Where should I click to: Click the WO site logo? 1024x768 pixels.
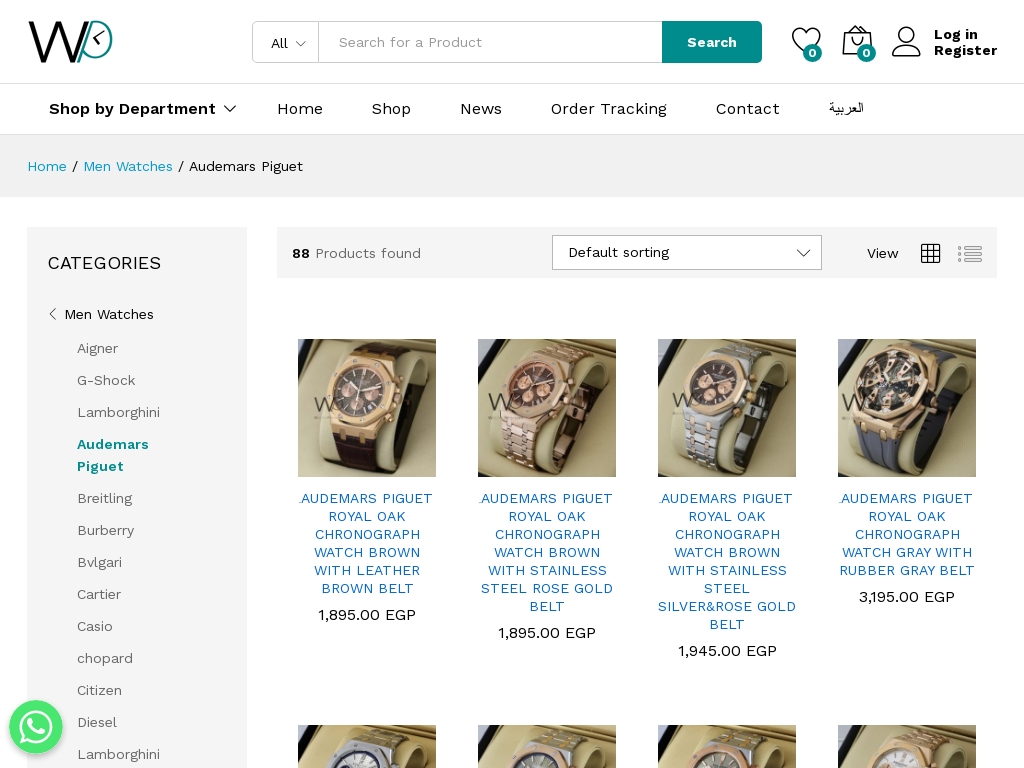(x=70, y=41)
